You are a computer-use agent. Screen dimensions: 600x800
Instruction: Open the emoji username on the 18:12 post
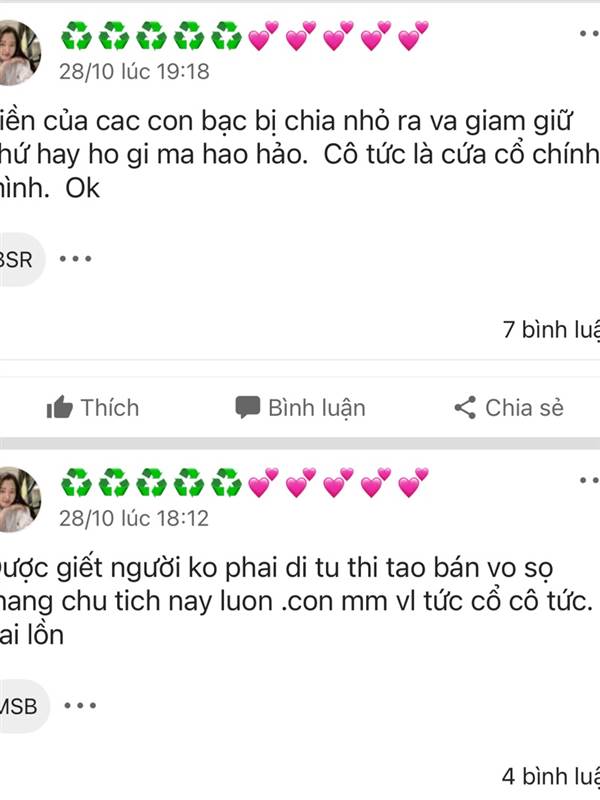point(245,482)
